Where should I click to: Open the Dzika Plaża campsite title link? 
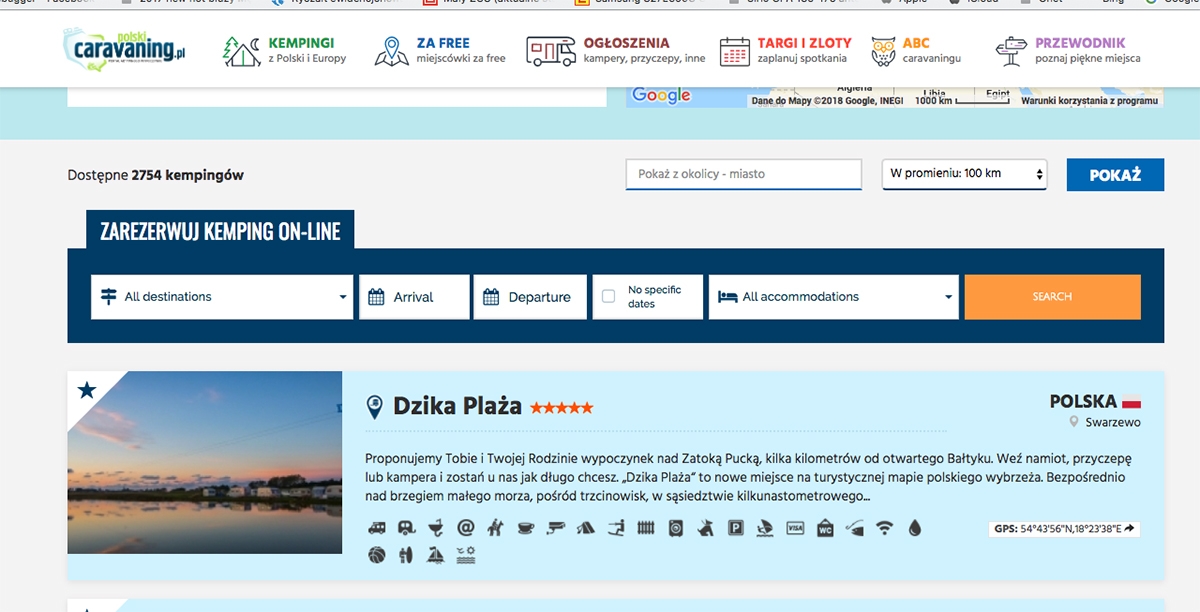[x=457, y=406]
